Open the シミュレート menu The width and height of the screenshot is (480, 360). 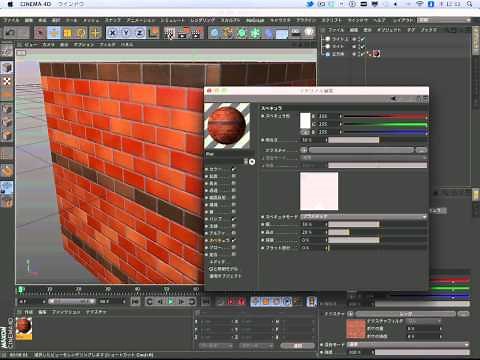pyautogui.click(x=172, y=20)
